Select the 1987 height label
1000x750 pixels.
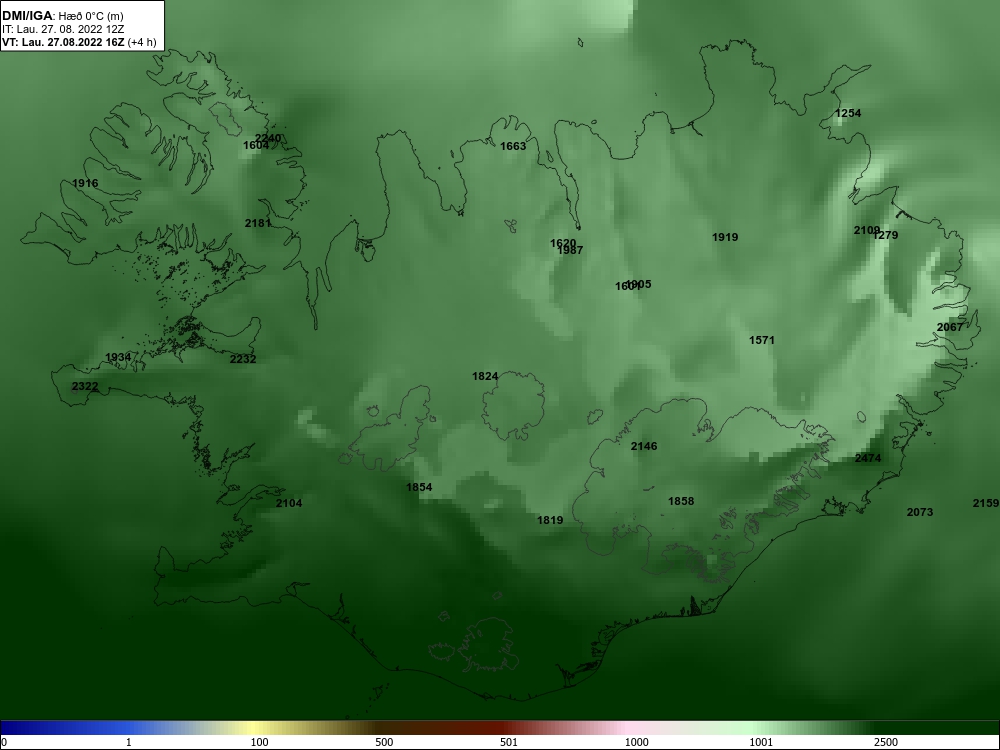570,251
